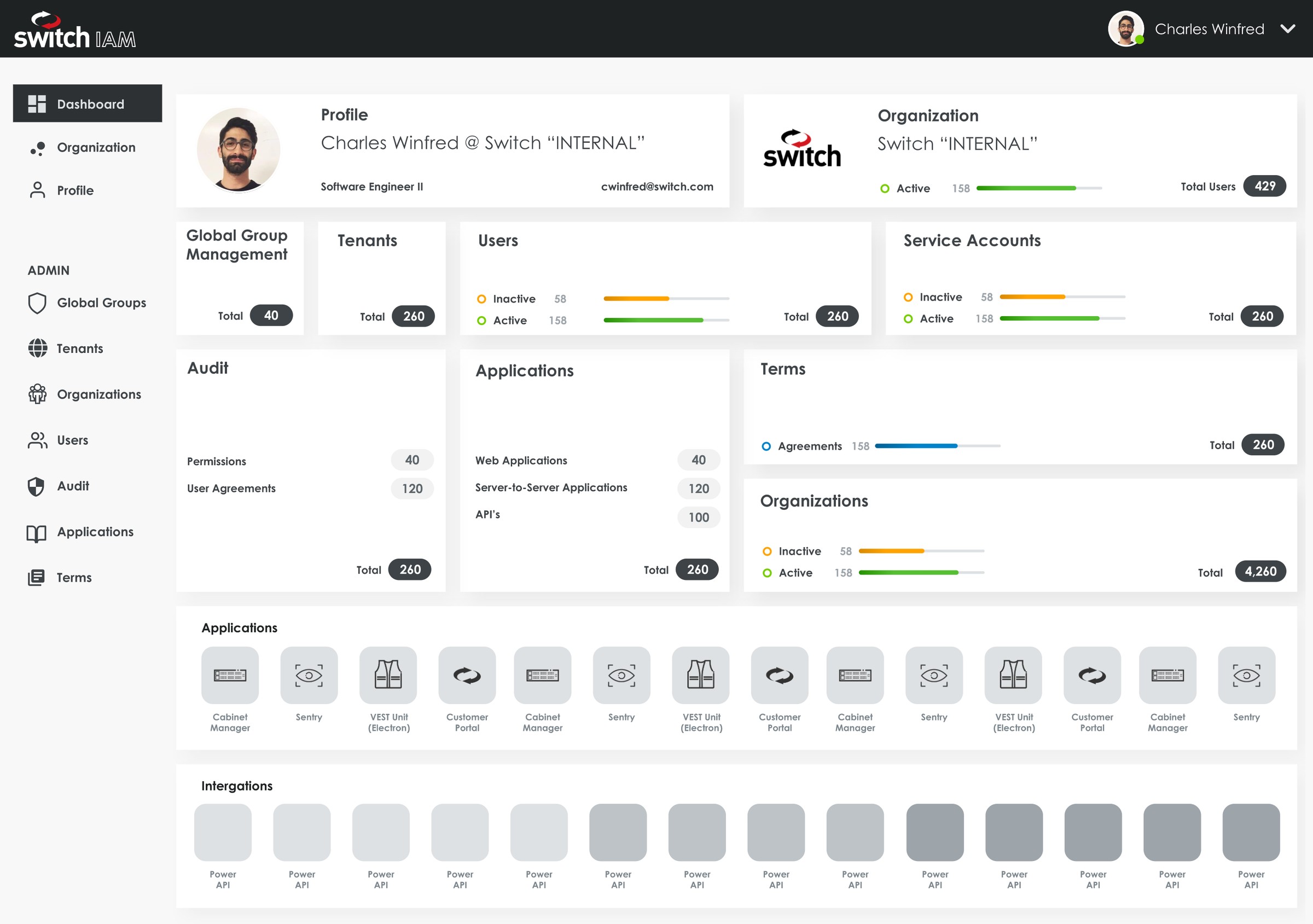1313x924 pixels.
Task: Go to Users in the admin menu
Action: point(72,440)
